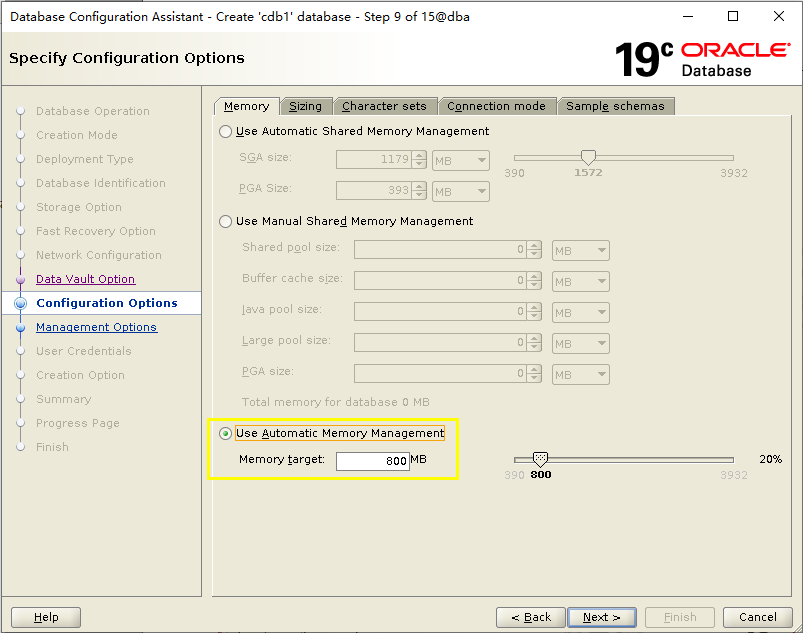
Task: Open the Buffer cache size unit dropdown
Action: pos(581,281)
